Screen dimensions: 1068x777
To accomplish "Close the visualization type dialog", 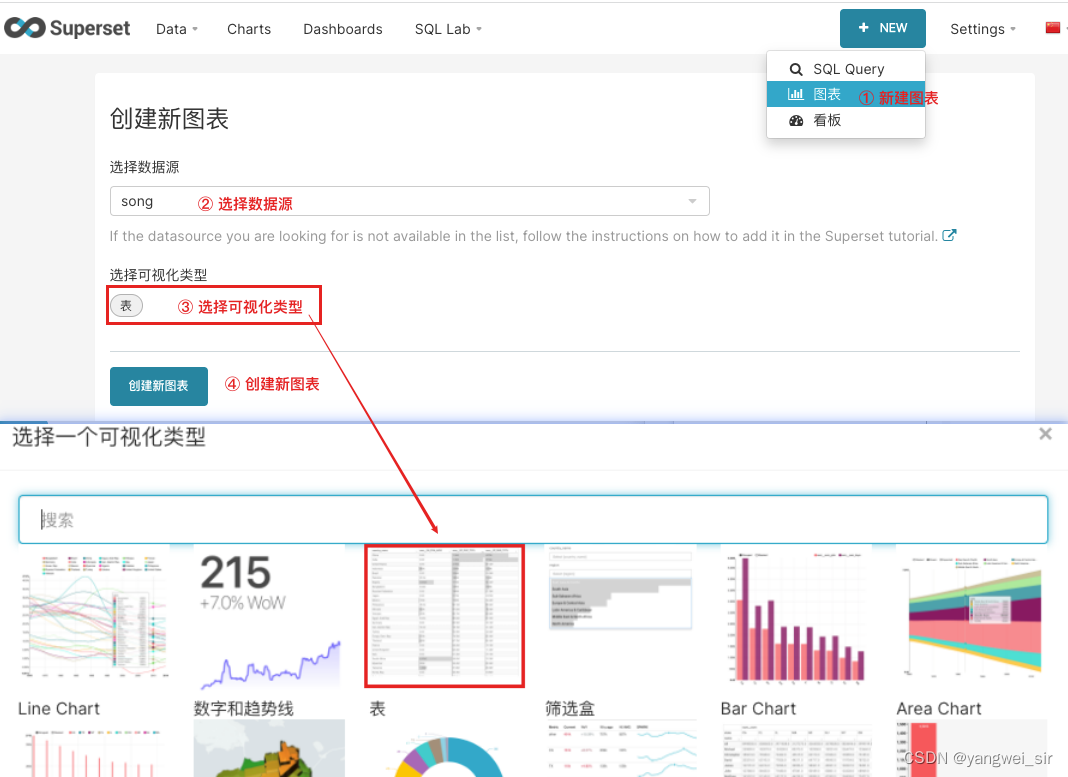I will pos(1045,434).
